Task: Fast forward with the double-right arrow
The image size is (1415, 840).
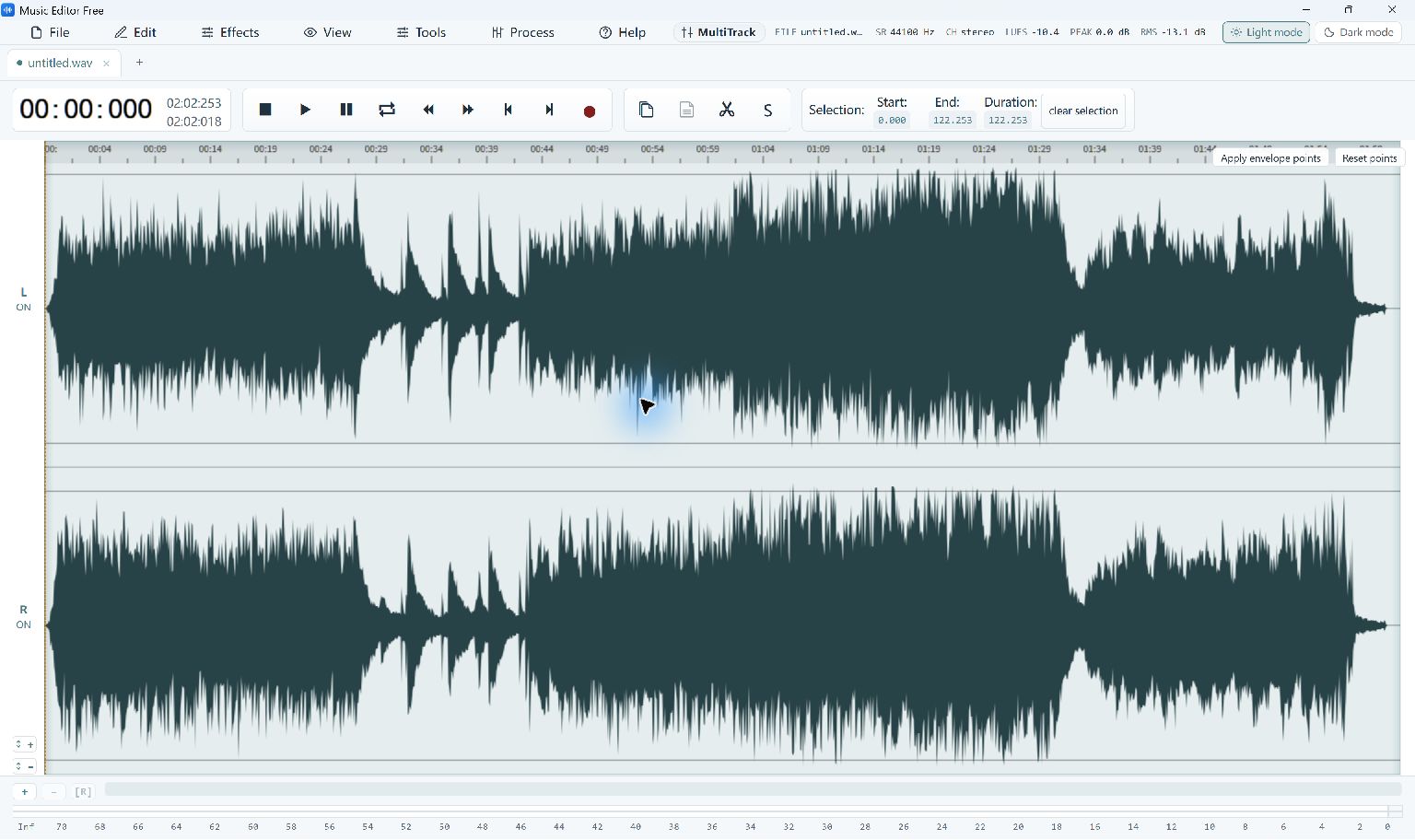Action: [x=468, y=110]
